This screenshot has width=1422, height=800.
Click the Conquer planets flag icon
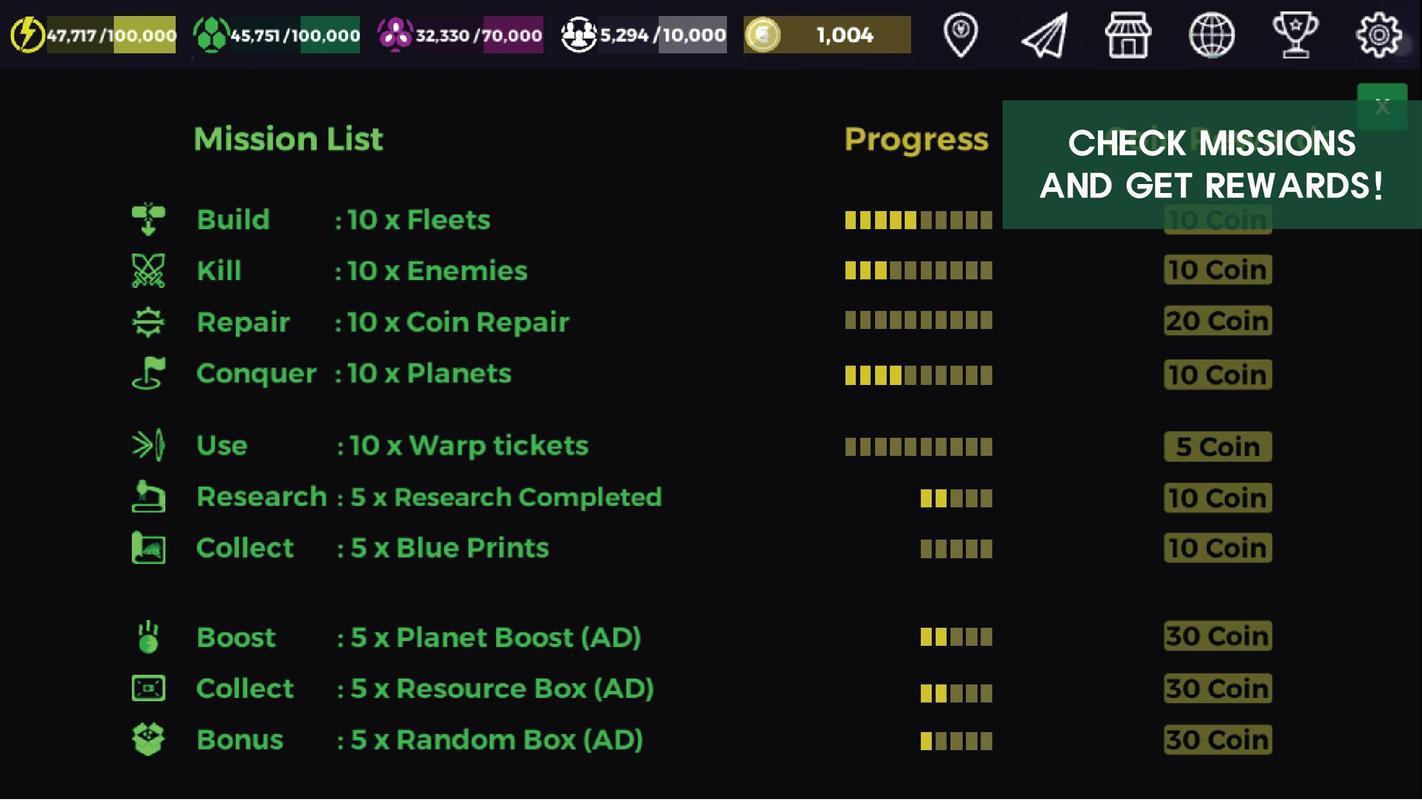click(148, 373)
